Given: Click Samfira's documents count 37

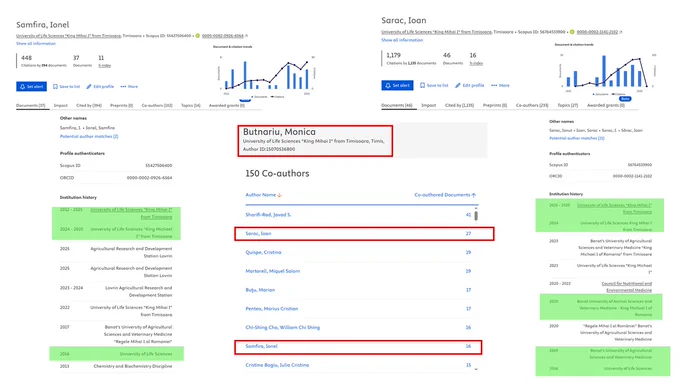Looking at the screenshot, I should click(76, 58).
